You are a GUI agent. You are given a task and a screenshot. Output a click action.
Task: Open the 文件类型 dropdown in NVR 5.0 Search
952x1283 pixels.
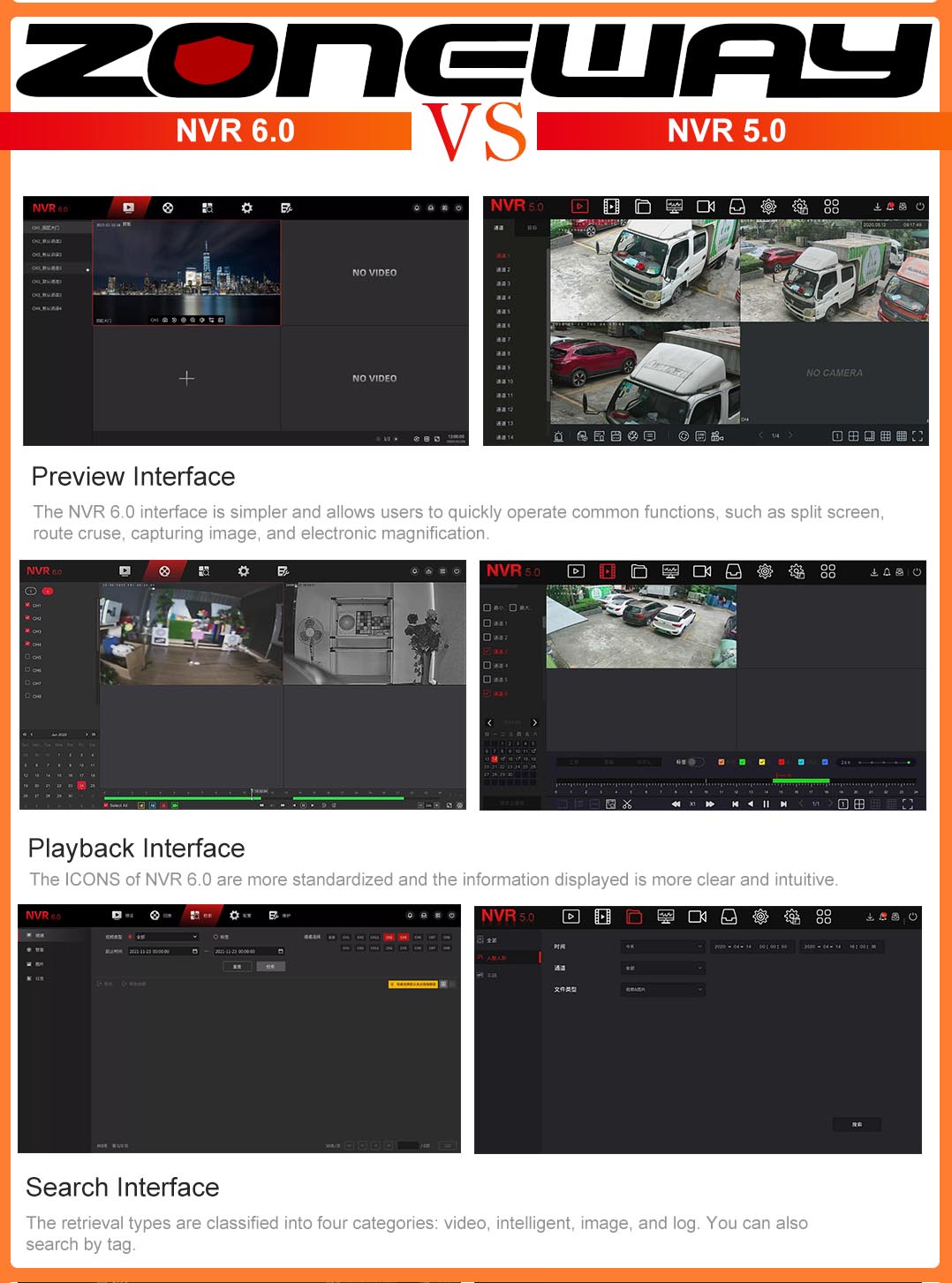click(662, 989)
